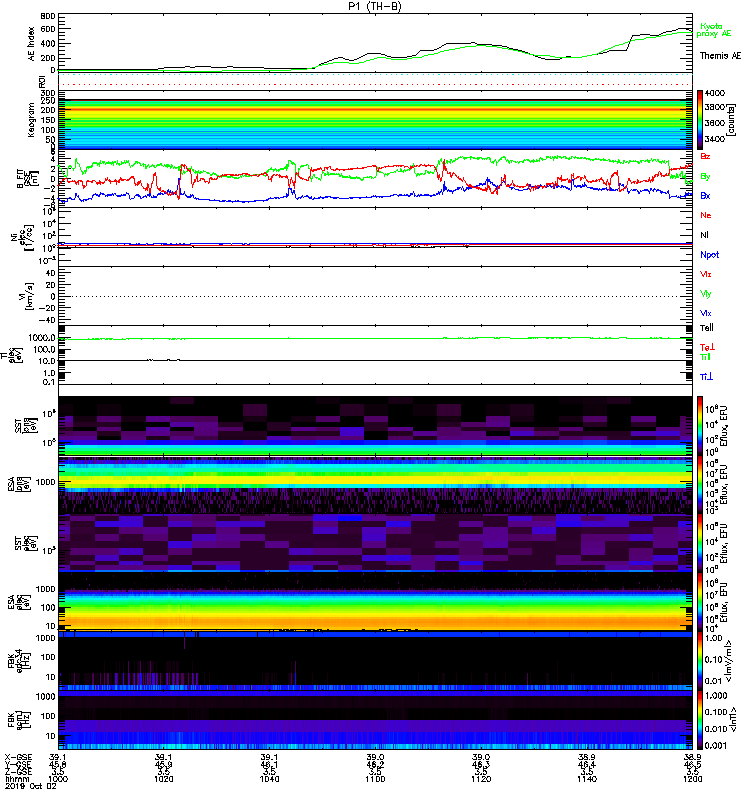Click the blue Npot legend label
Image resolution: width=750 pixels, height=800 pixels.
point(710,255)
